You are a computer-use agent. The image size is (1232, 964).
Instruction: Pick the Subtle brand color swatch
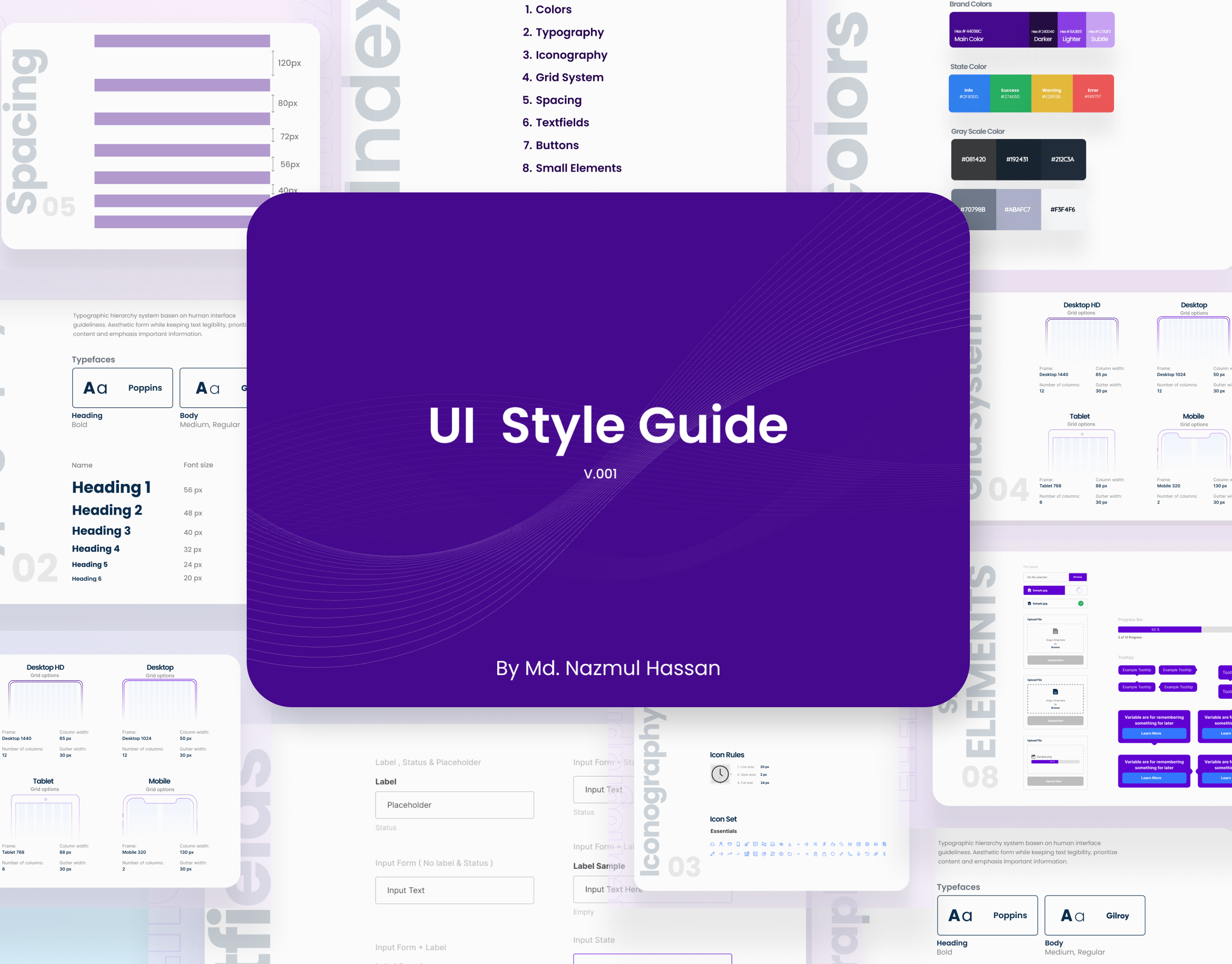pos(1100,29)
